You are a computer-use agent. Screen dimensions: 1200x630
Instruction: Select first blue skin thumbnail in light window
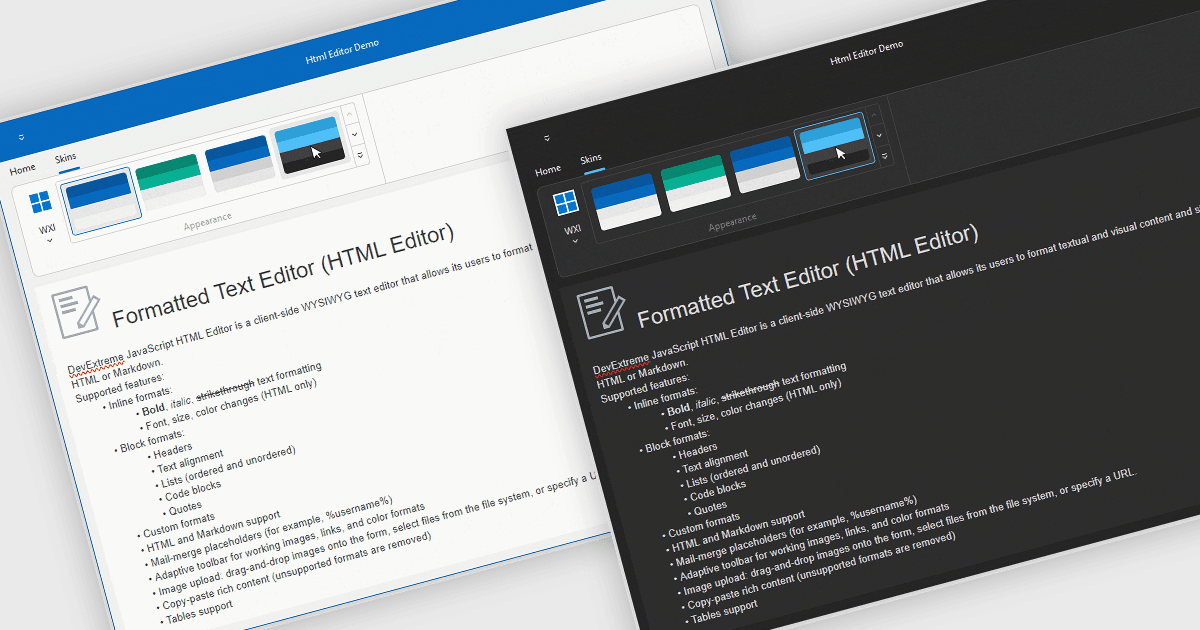coord(100,203)
